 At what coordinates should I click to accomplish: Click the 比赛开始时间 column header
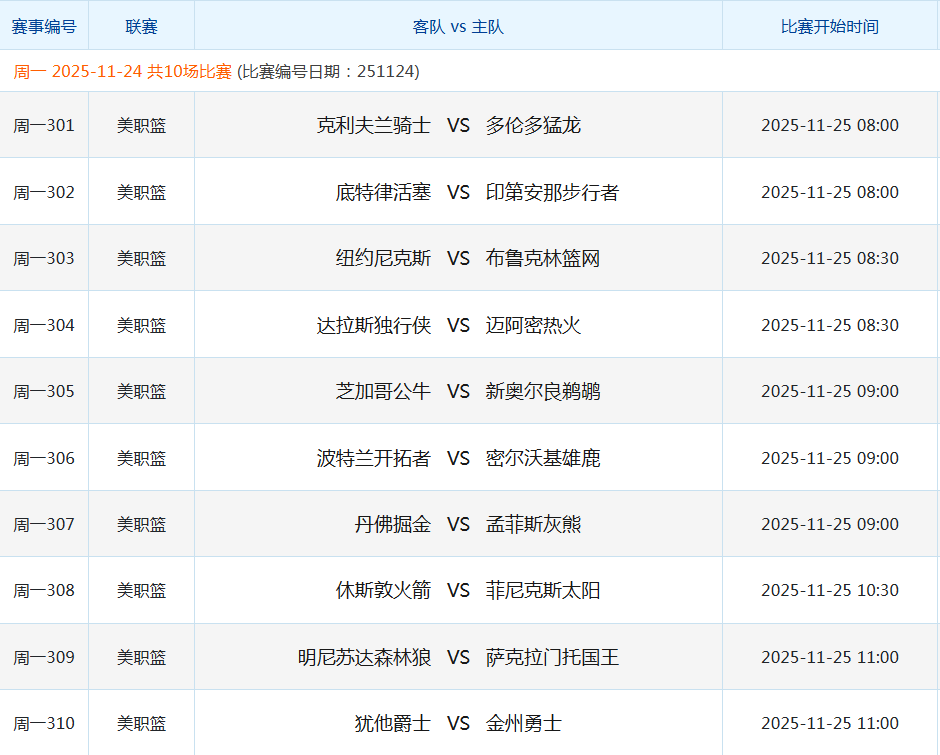point(829,26)
